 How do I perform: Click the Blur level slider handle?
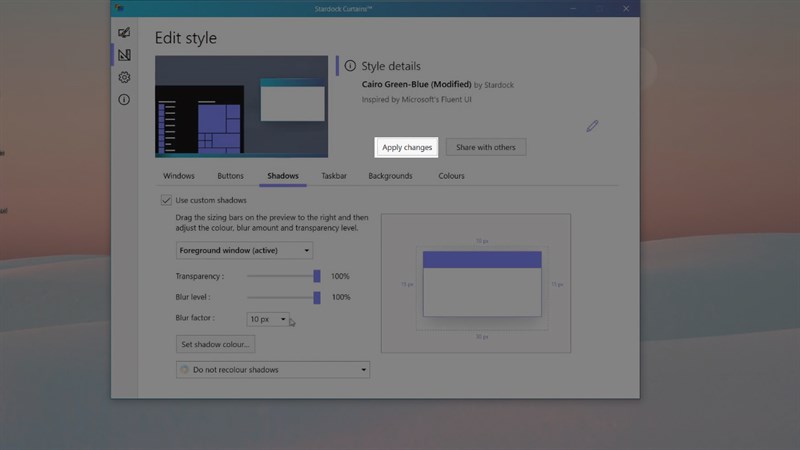317,297
